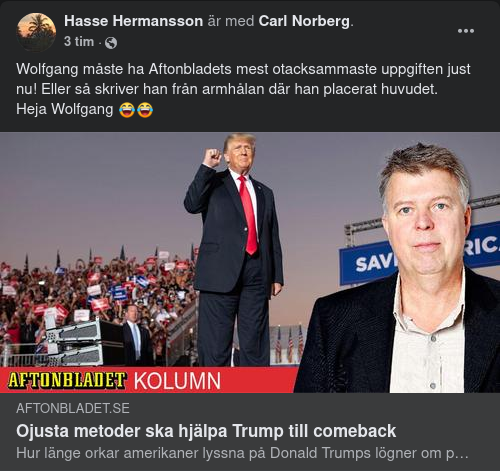Open the Hasse Hermansson profile name link
This screenshot has height=471, width=500.
(x=134, y=21)
